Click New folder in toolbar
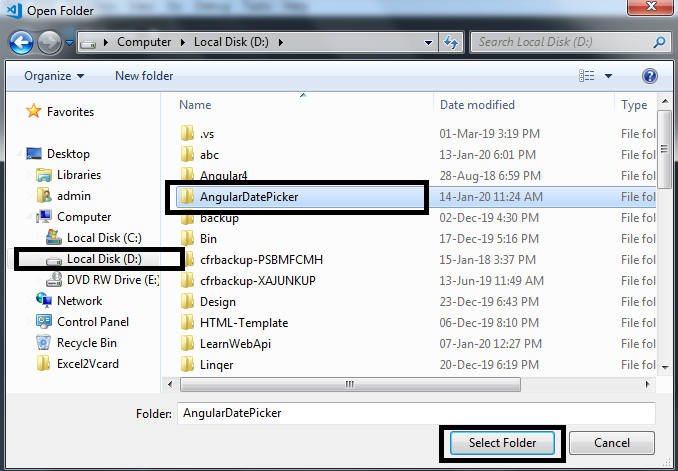Image resolution: width=678 pixels, height=471 pixels. click(x=144, y=76)
